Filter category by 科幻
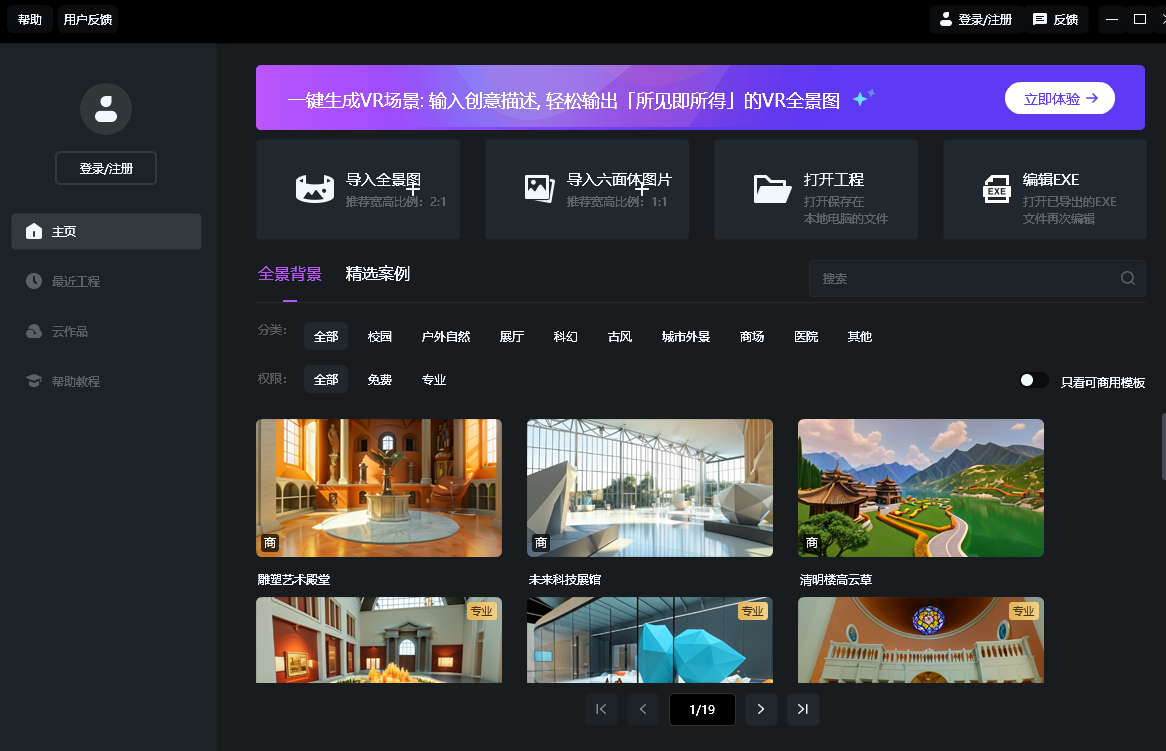 [x=565, y=337]
